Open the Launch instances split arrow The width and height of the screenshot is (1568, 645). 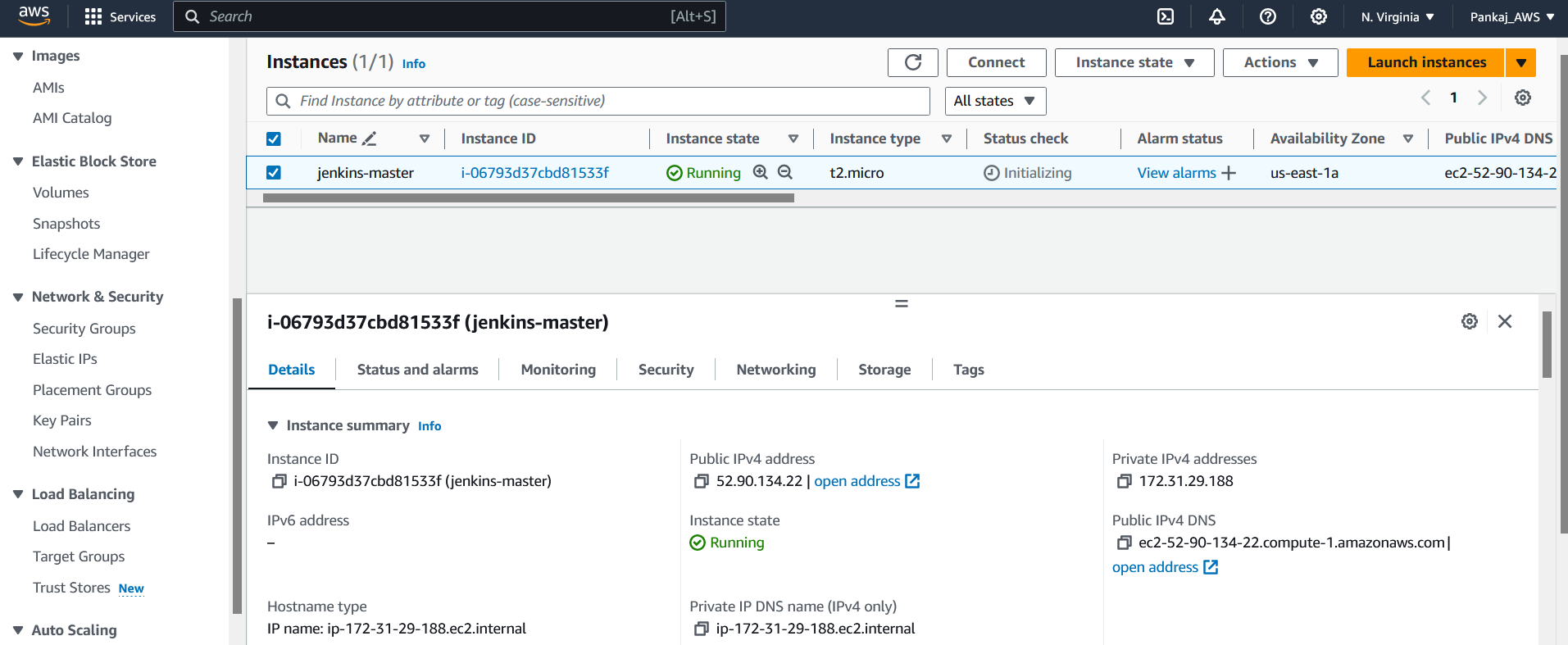tap(1520, 62)
